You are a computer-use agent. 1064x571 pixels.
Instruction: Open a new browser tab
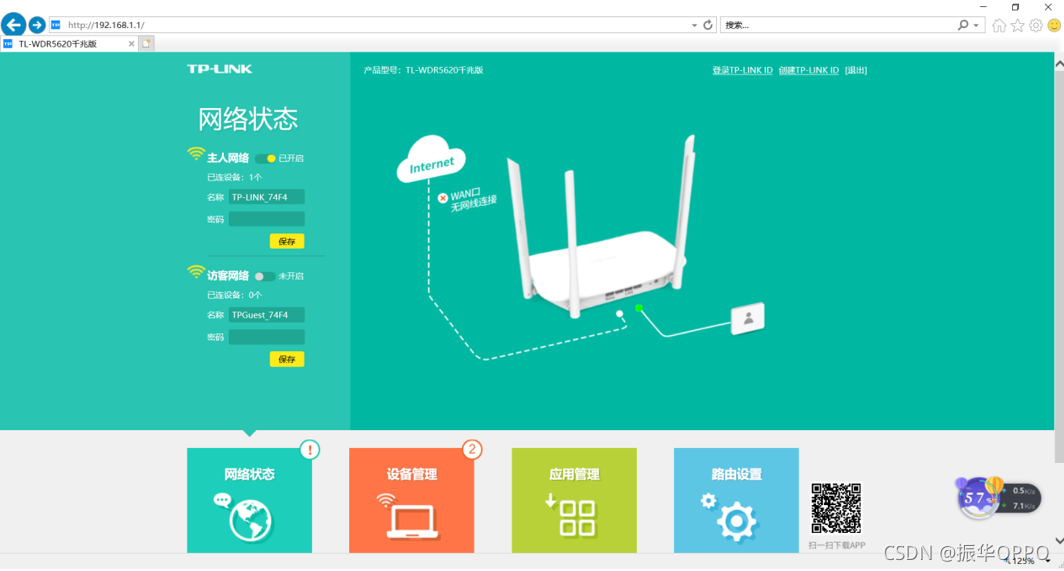[147, 43]
